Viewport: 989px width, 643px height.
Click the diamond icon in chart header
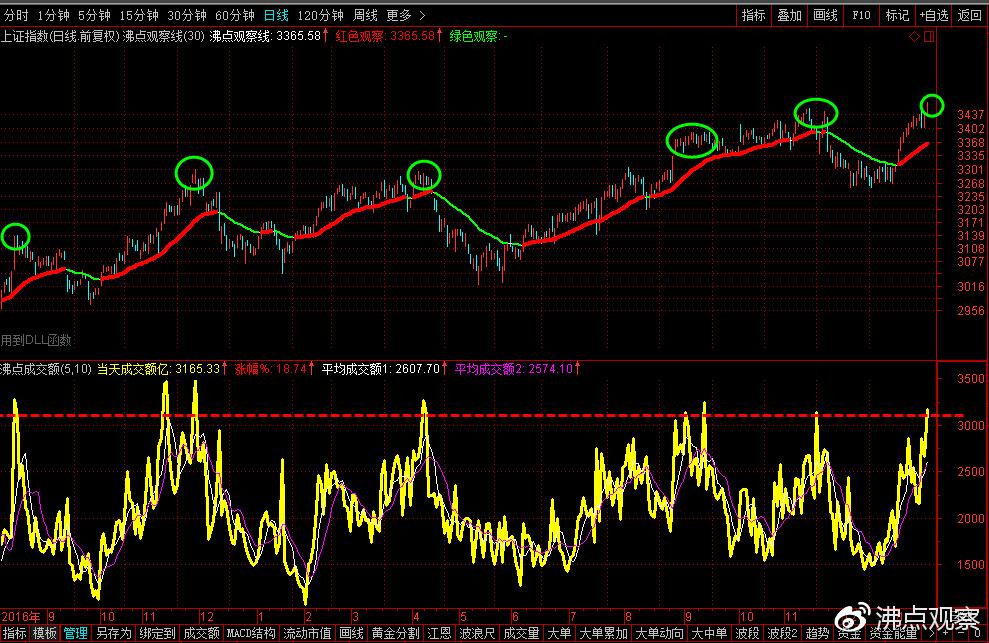click(914, 36)
